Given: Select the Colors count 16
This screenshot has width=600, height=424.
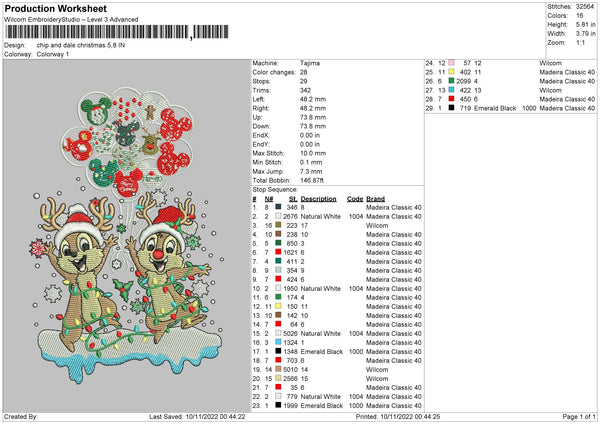Looking at the screenshot, I should [x=579, y=16].
